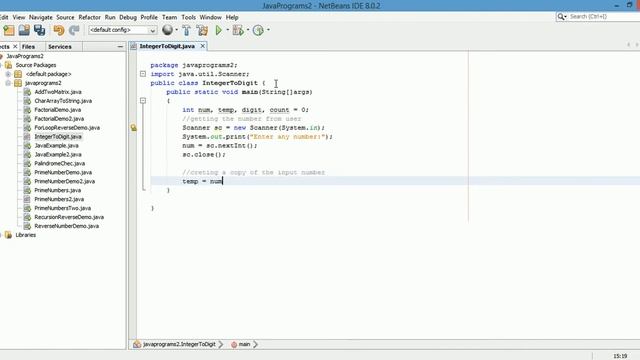Viewport: 640px width, 360px height.
Task: Click the AddTwoMatrix.java file icon
Action: pyautogui.click(x=27, y=92)
